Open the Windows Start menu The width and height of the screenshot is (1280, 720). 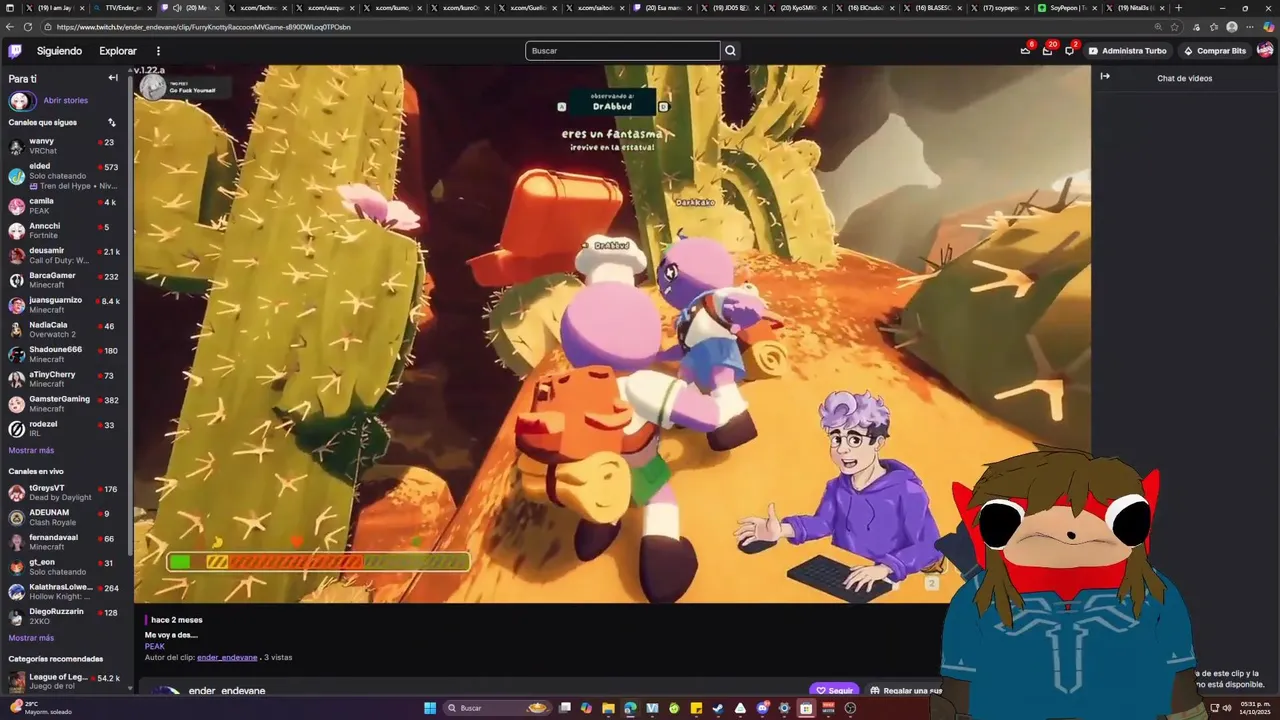(x=430, y=708)
